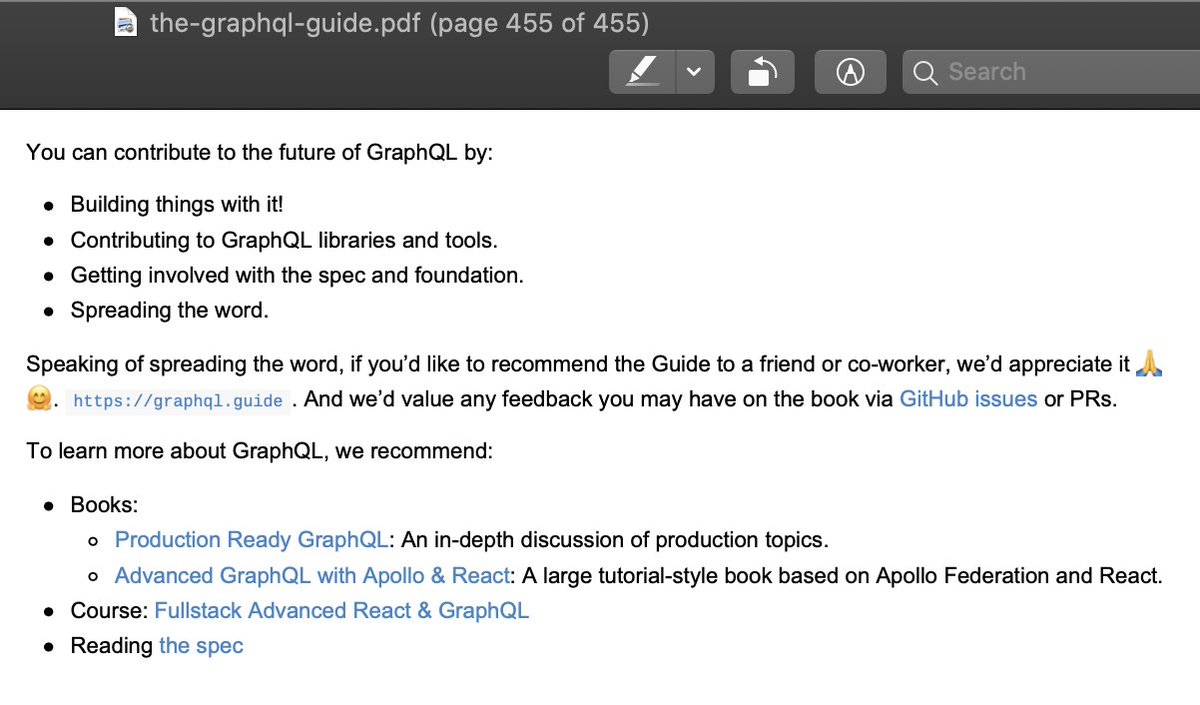Click 'Getting involved with the spec and foundation.'

pos(297,275)
